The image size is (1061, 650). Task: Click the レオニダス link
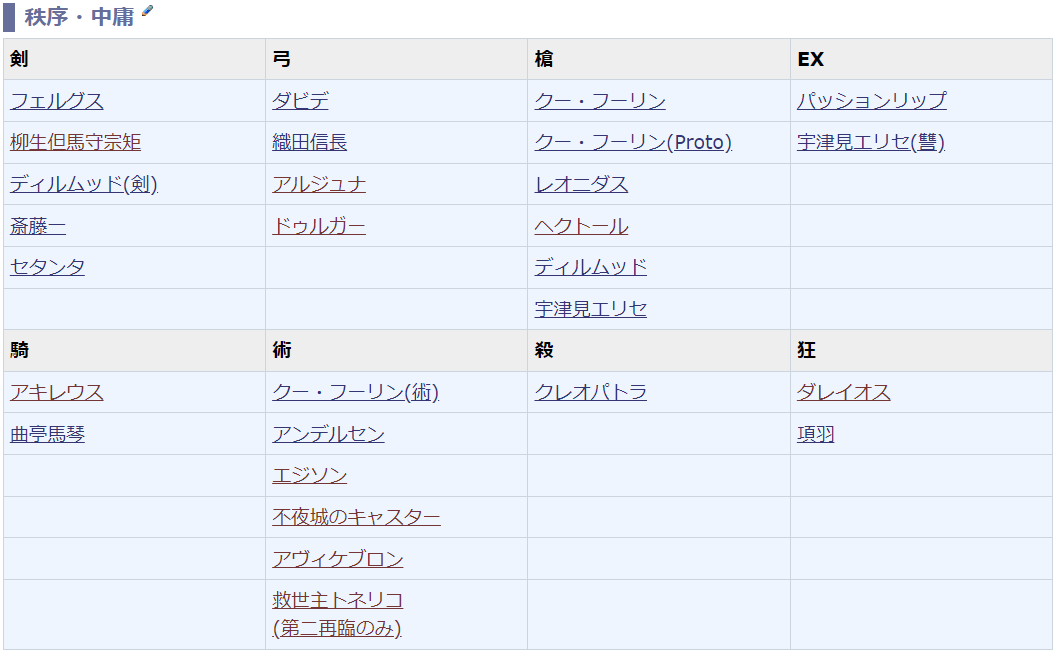581,185
